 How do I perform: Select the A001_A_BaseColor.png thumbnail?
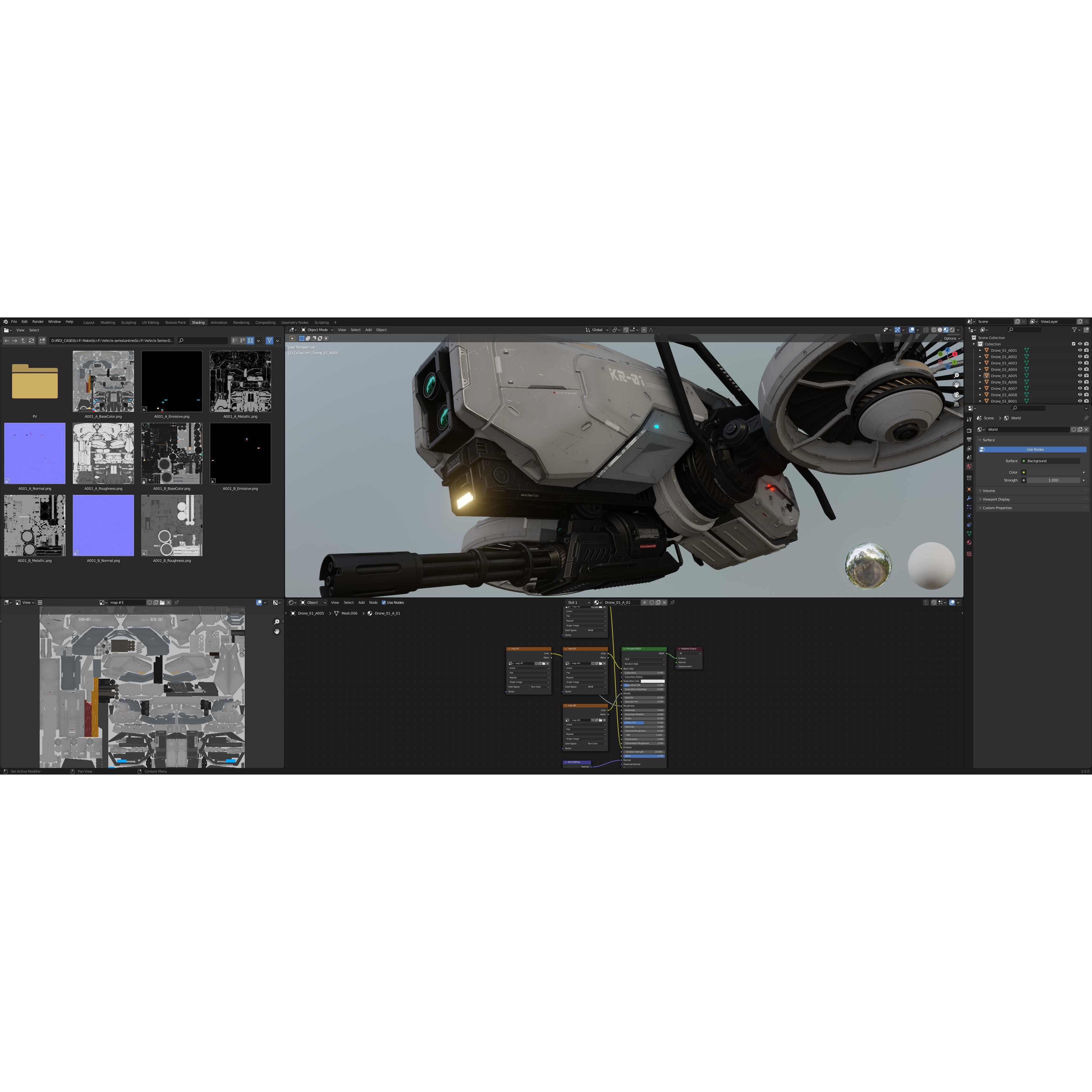pos(103,381)
